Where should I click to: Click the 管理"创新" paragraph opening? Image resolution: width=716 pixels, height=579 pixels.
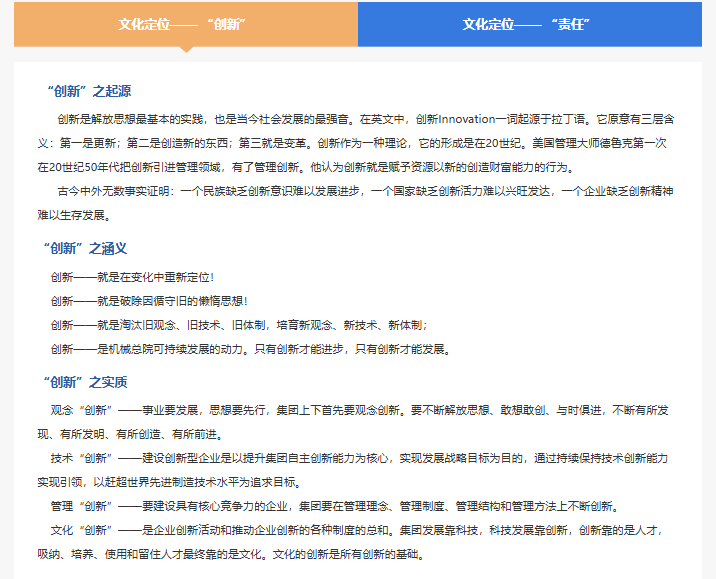click(84, 506)
